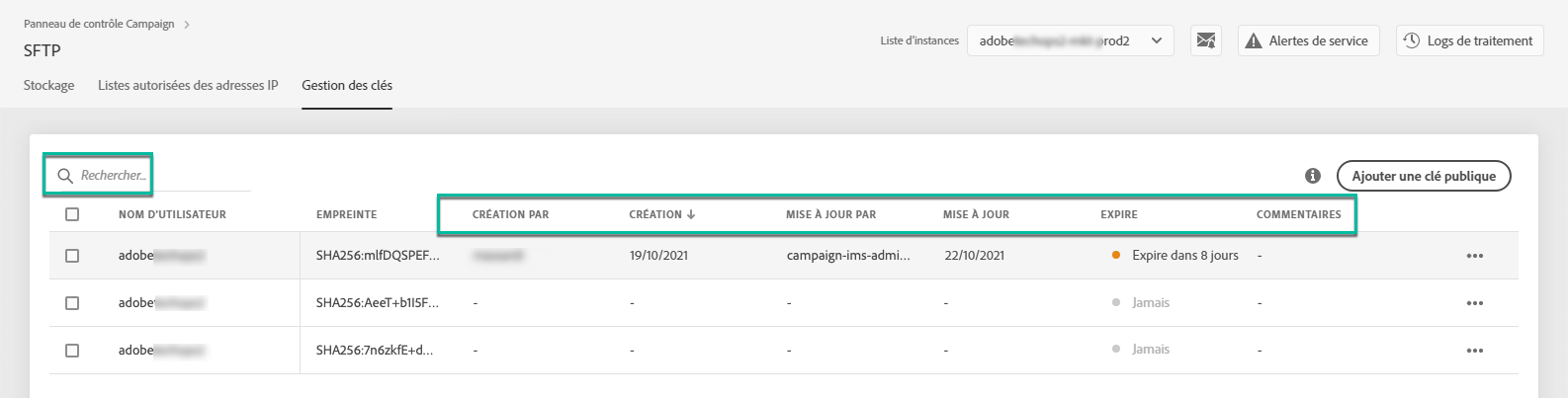The height and width of the screenshot is (398, 1568).
Task: Open Logs de traitement
Action: (1469, 40)
